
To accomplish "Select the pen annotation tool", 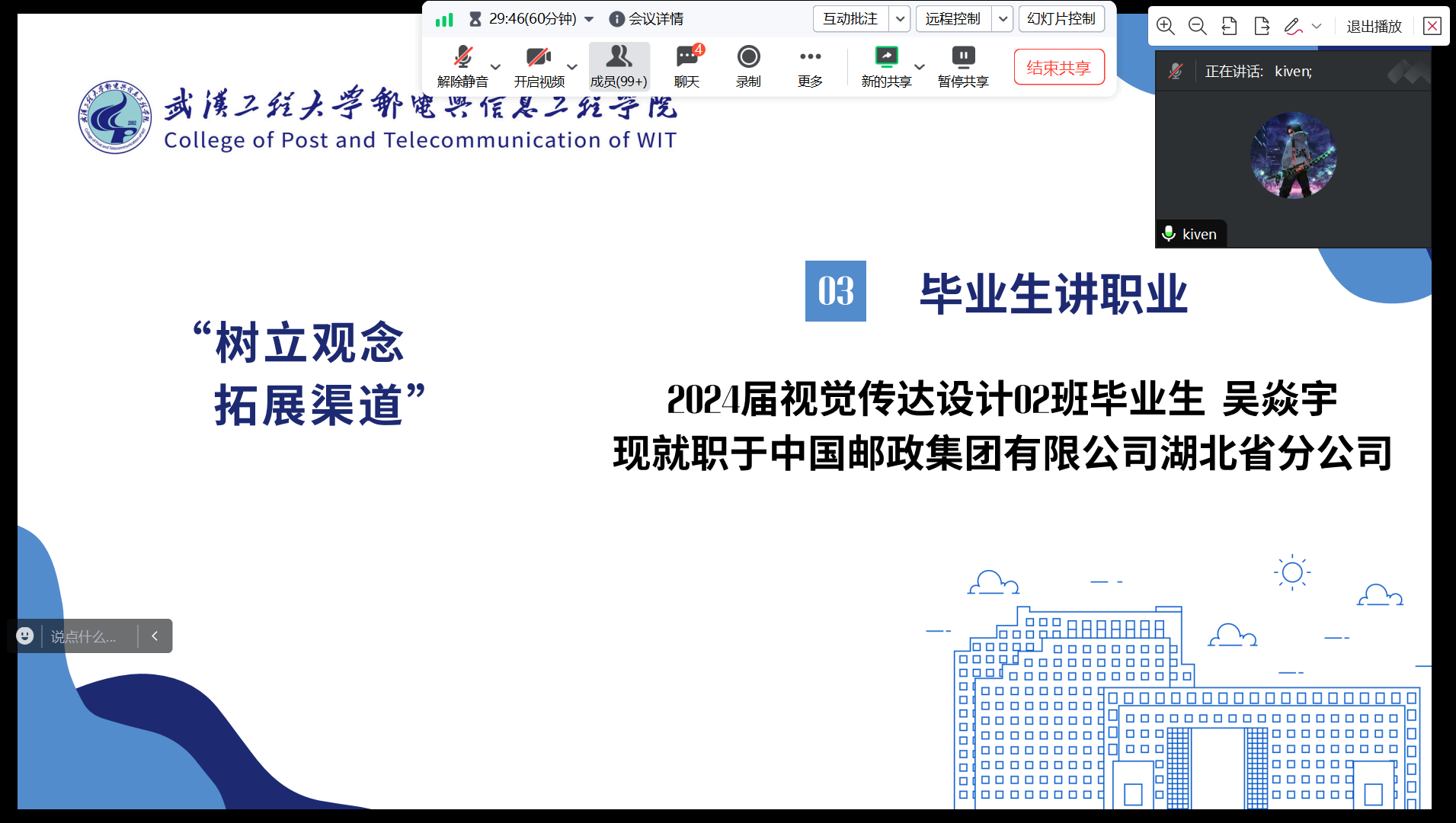I will [1293, 26].
